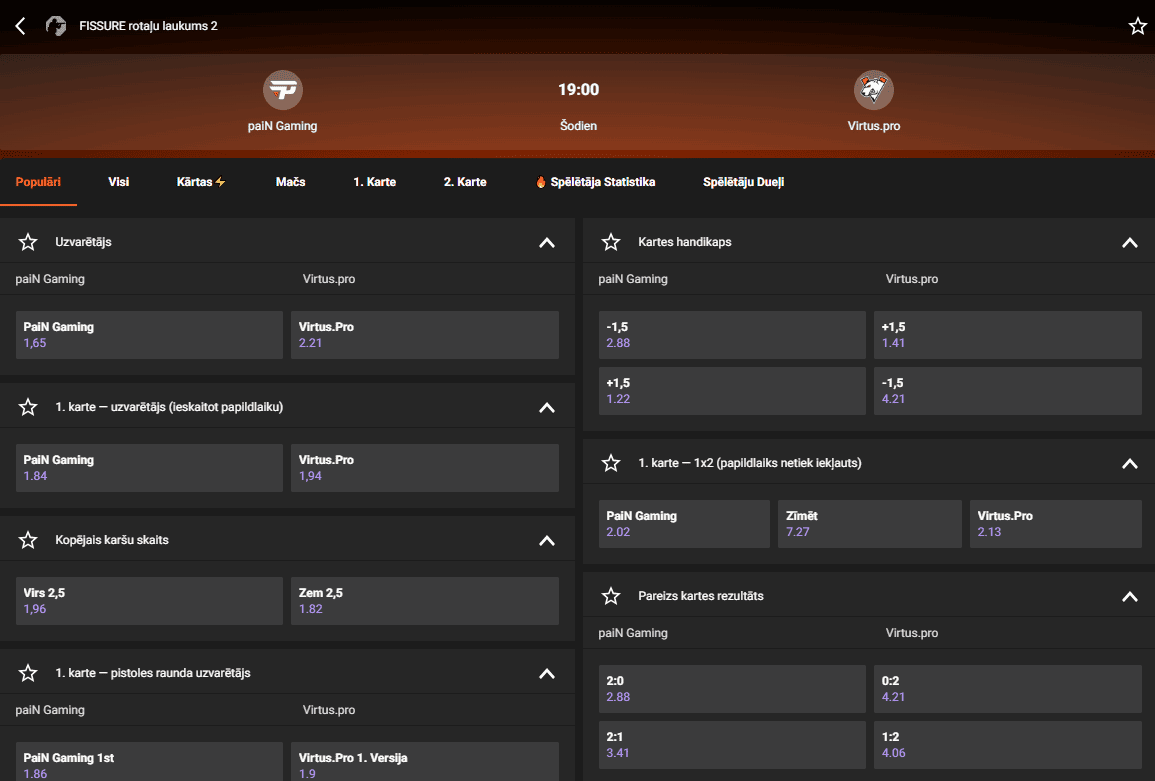This screenshot has height=781, width=1155.
Task: Choose paiN Gaming +1,5 handicap at 1.22
Action: point(732,391)
